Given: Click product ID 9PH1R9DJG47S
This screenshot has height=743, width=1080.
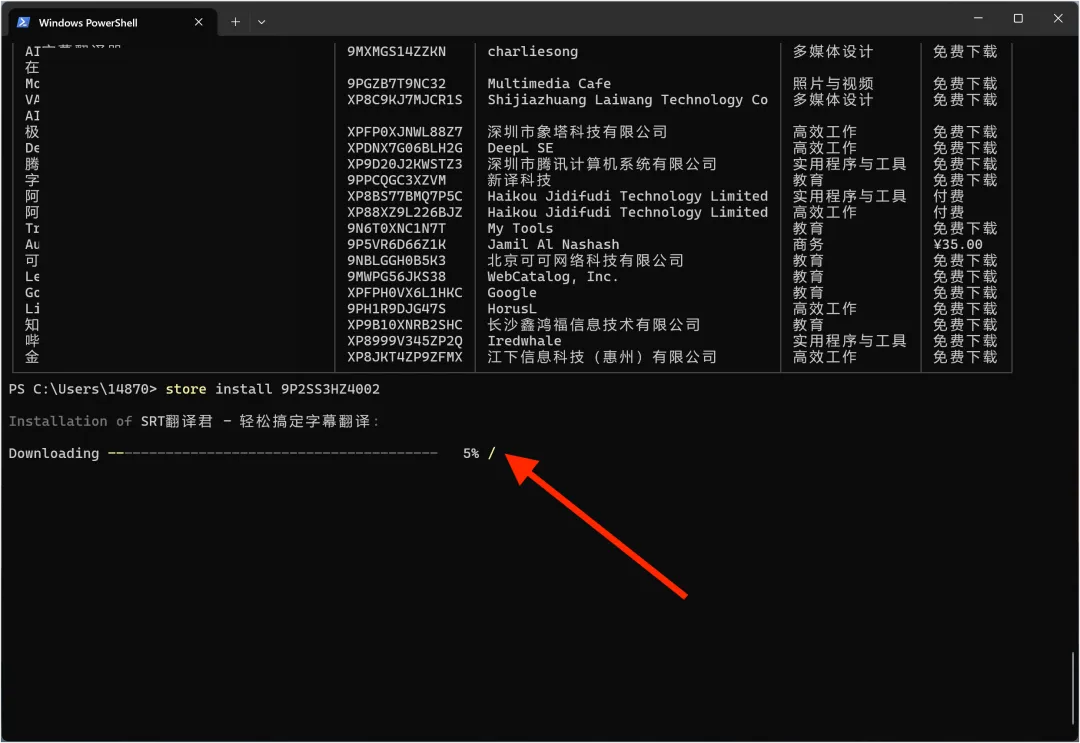Looking at the screenshot, I should pyautogui.click(x=396, y=308).
